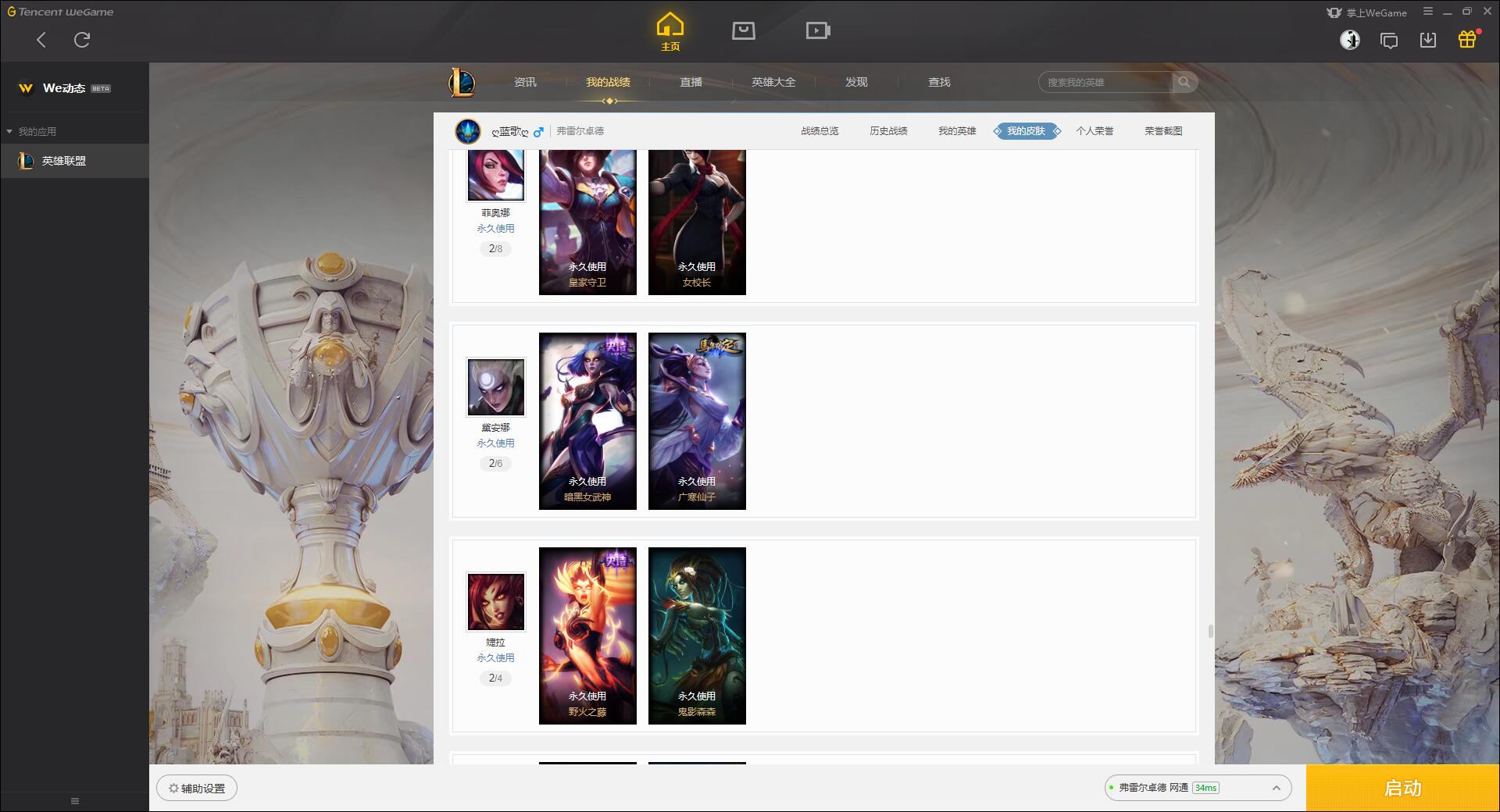The image size is (1500, 812).
Task: Click the 蓝歌 summoner name
Action: 510,132
